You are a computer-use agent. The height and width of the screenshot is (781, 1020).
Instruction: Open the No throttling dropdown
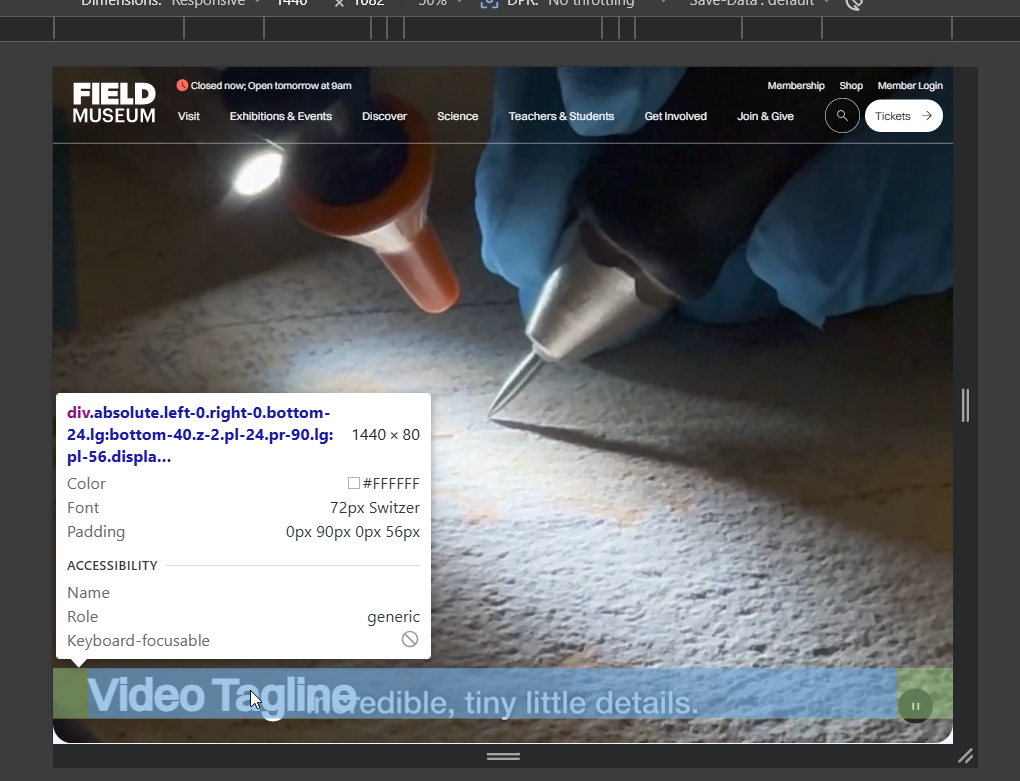pos(606,3)
